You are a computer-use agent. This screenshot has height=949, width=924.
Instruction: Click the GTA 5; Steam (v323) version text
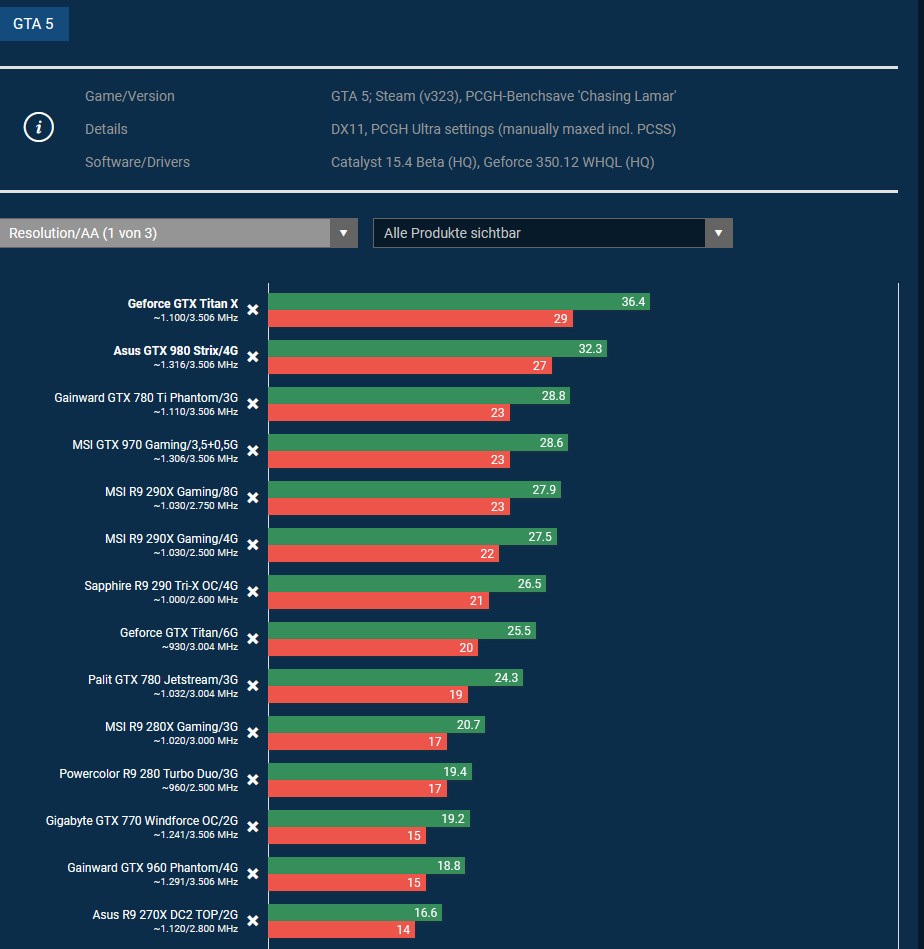503,96
